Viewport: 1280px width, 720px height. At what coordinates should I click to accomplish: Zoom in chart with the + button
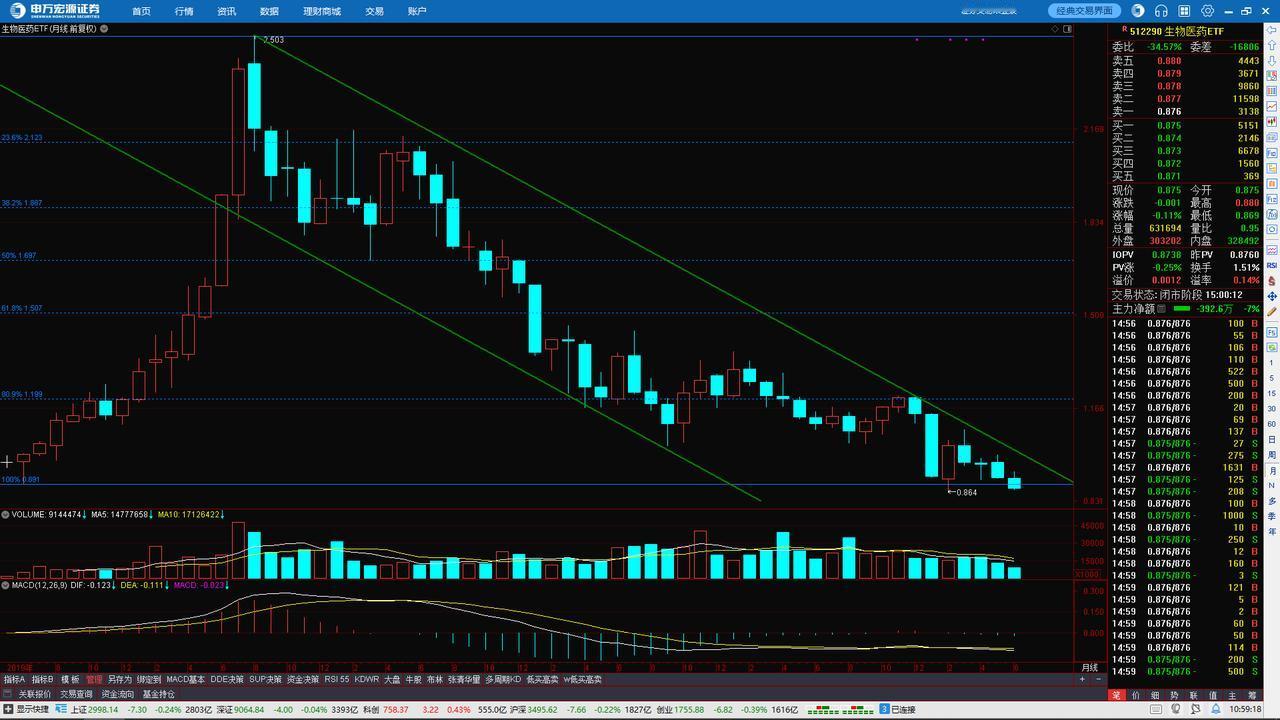click(x=1083, y=679)
